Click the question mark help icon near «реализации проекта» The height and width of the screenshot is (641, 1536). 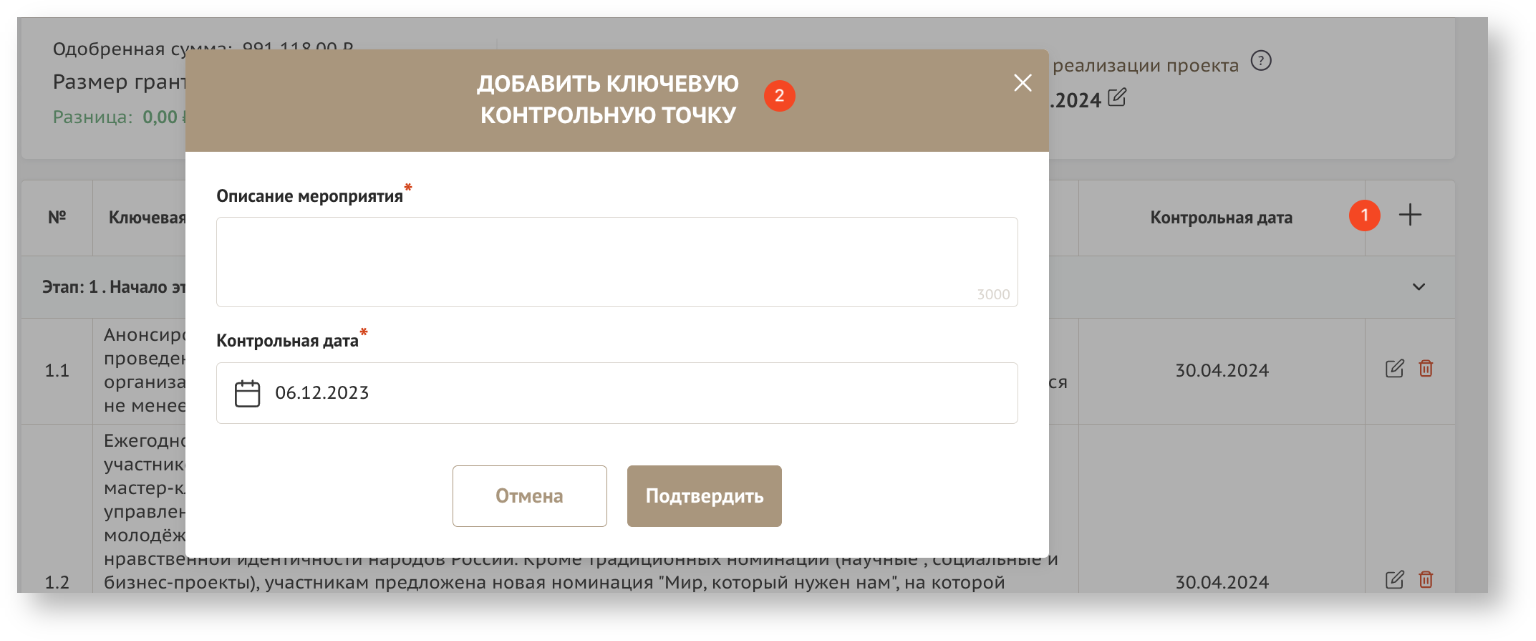1261,62
